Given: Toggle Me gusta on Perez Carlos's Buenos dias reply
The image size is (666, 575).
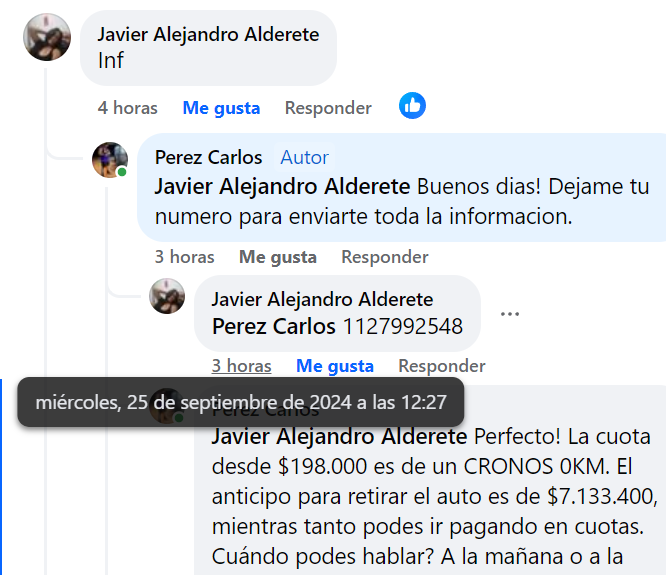Looking at the screenshot, I should tap(278, 257).
